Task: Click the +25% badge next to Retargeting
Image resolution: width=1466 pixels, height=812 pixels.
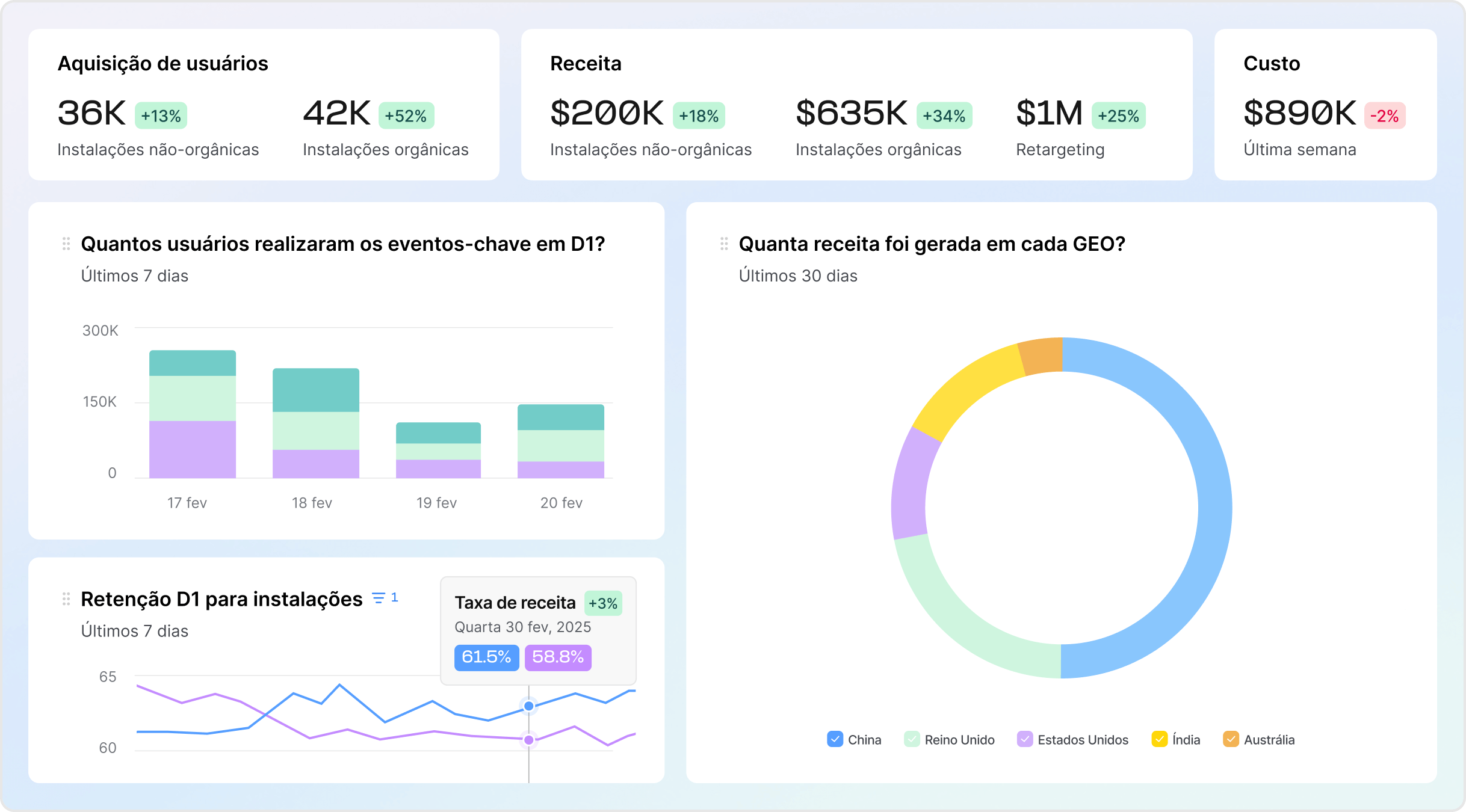Action: click(1118, 115)
